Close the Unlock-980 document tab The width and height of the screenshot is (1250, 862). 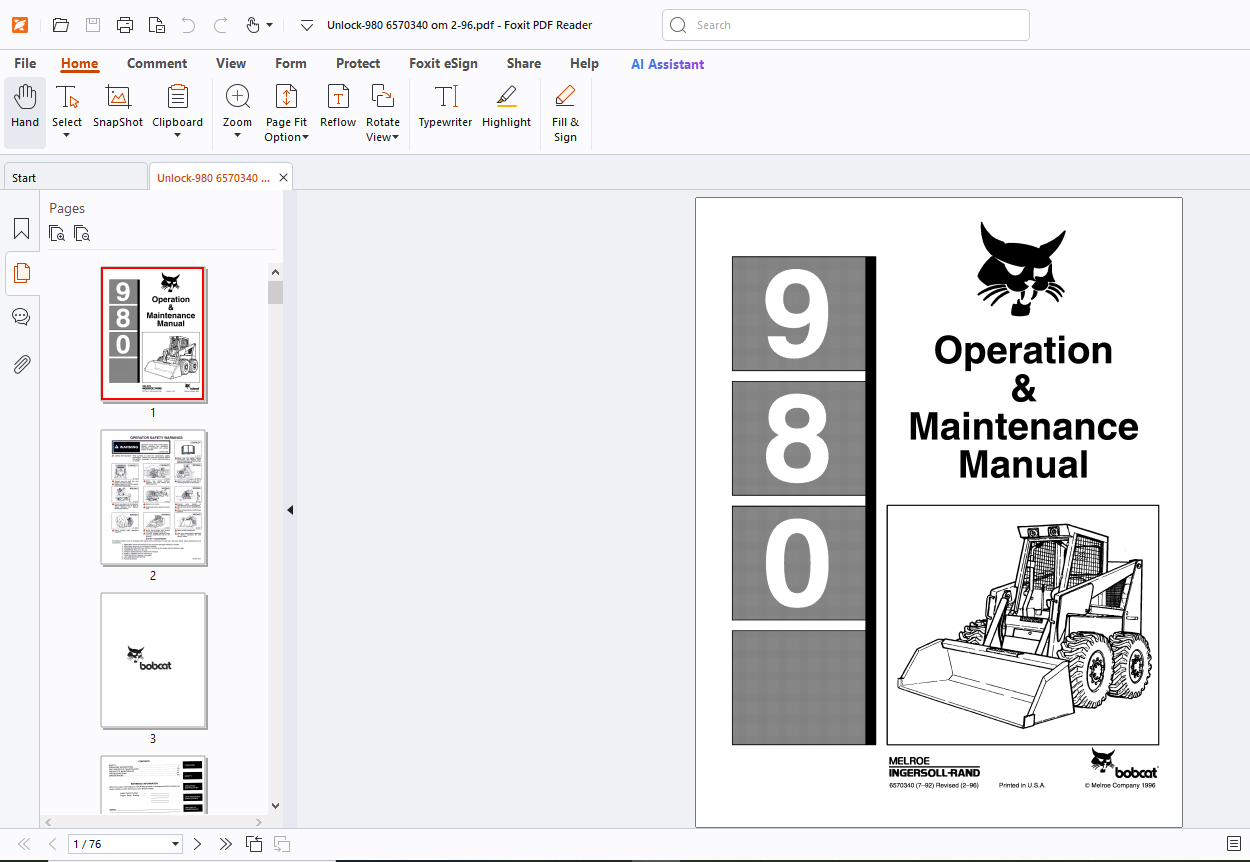pyautogui.click(x=284, y=177)
